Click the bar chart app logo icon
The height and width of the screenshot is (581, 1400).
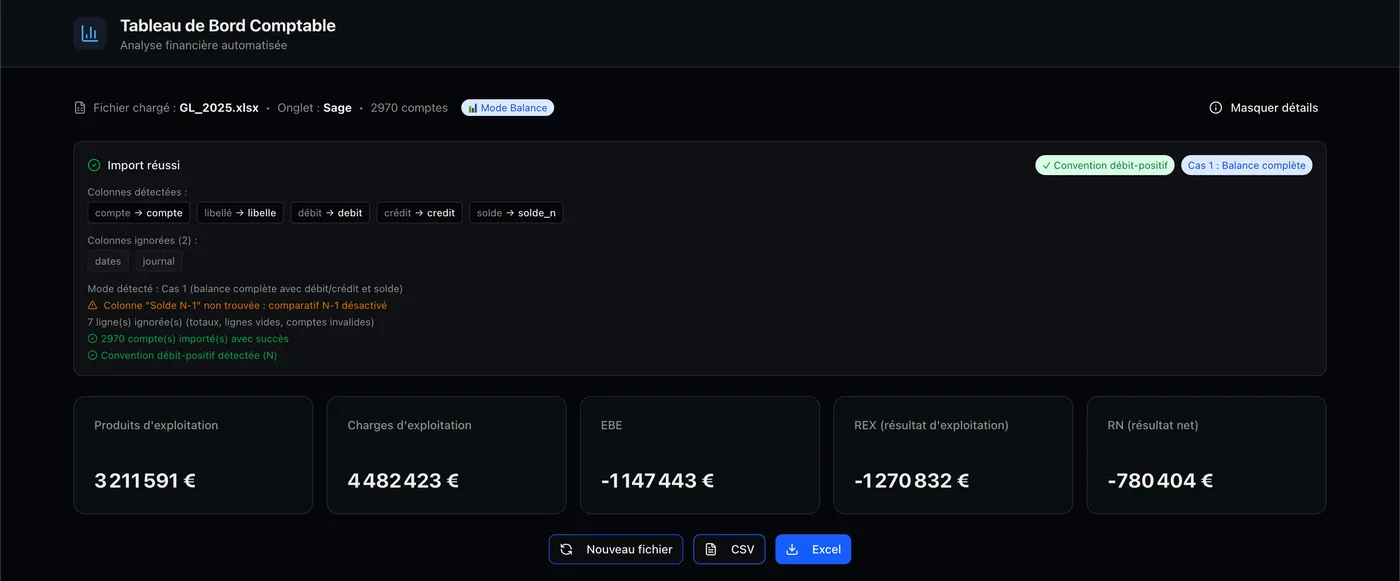[x=90, y=34]
